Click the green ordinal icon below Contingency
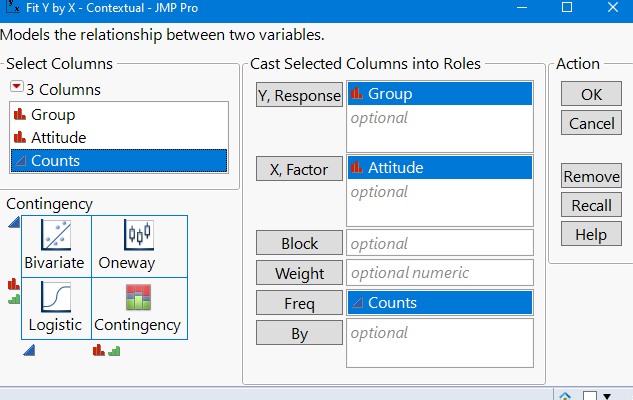This screenshot has height=400, width=633. [114, 351]
